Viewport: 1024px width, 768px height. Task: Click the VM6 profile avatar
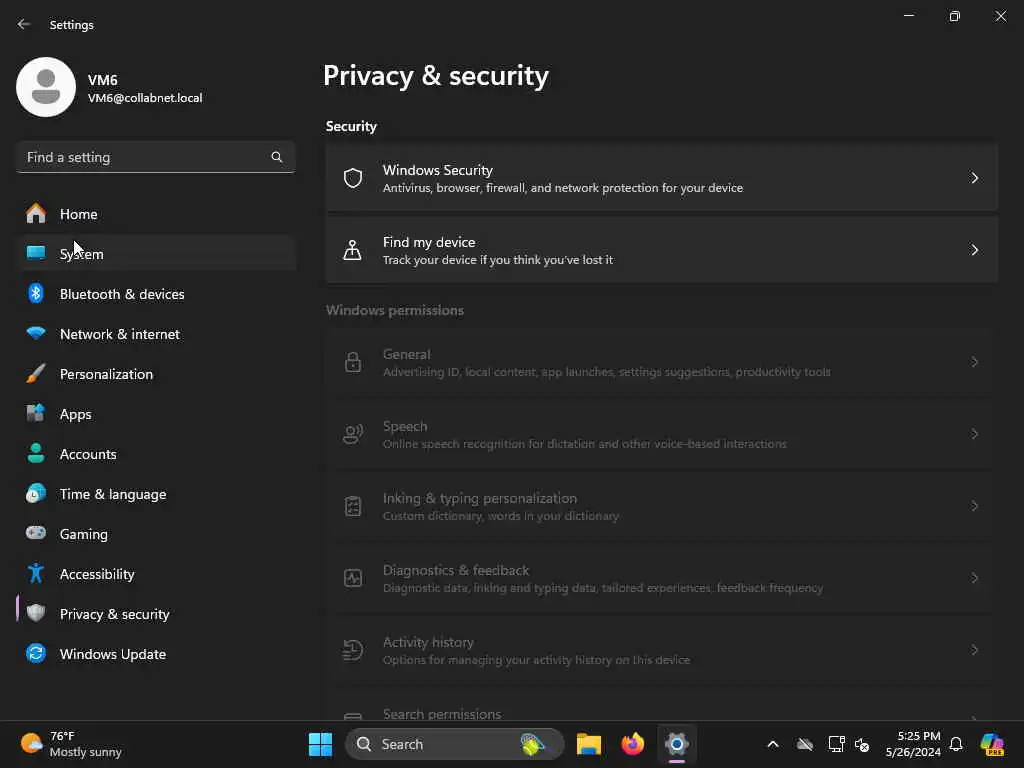(46, 87)
